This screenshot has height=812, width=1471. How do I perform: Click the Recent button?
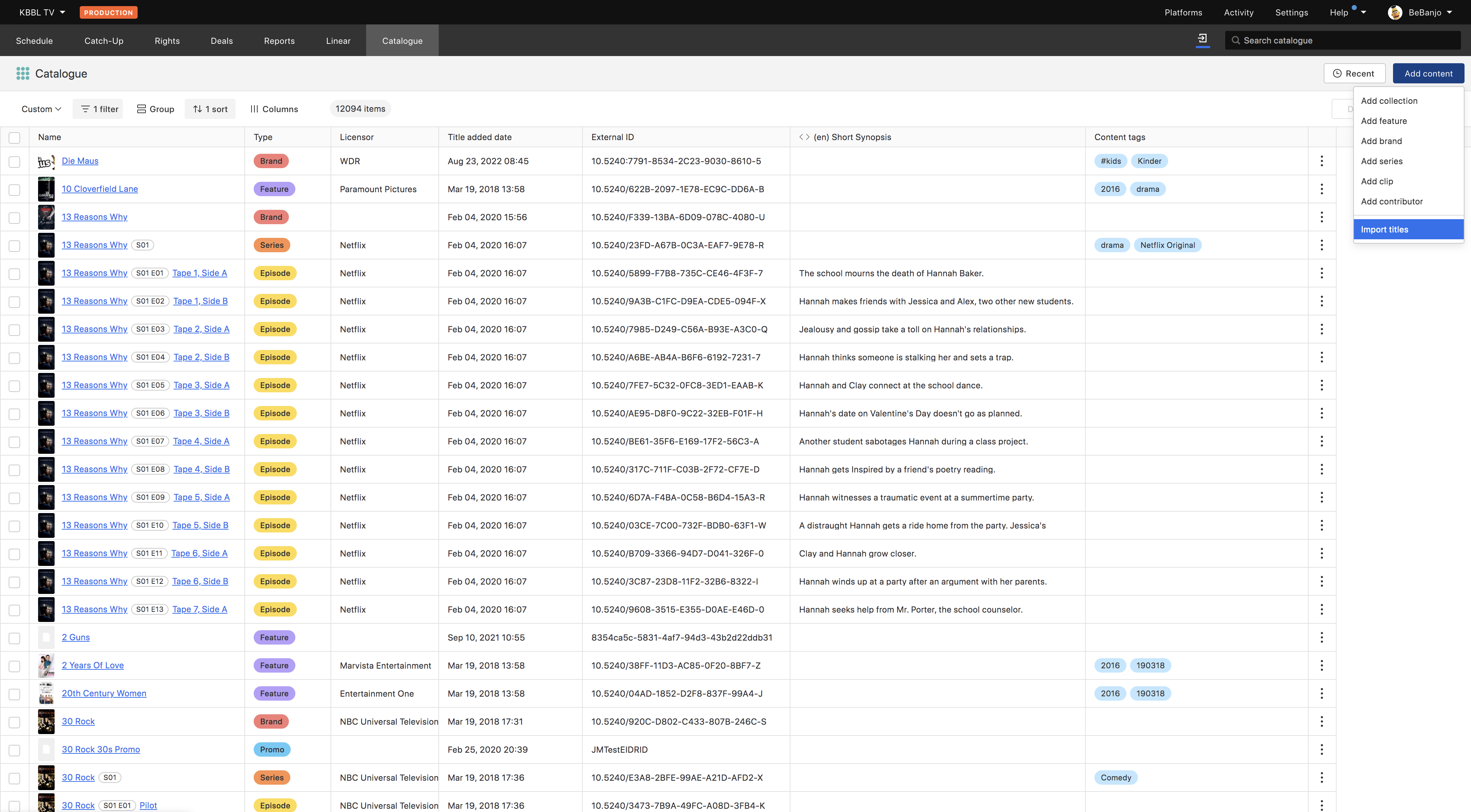(1354, 74)
